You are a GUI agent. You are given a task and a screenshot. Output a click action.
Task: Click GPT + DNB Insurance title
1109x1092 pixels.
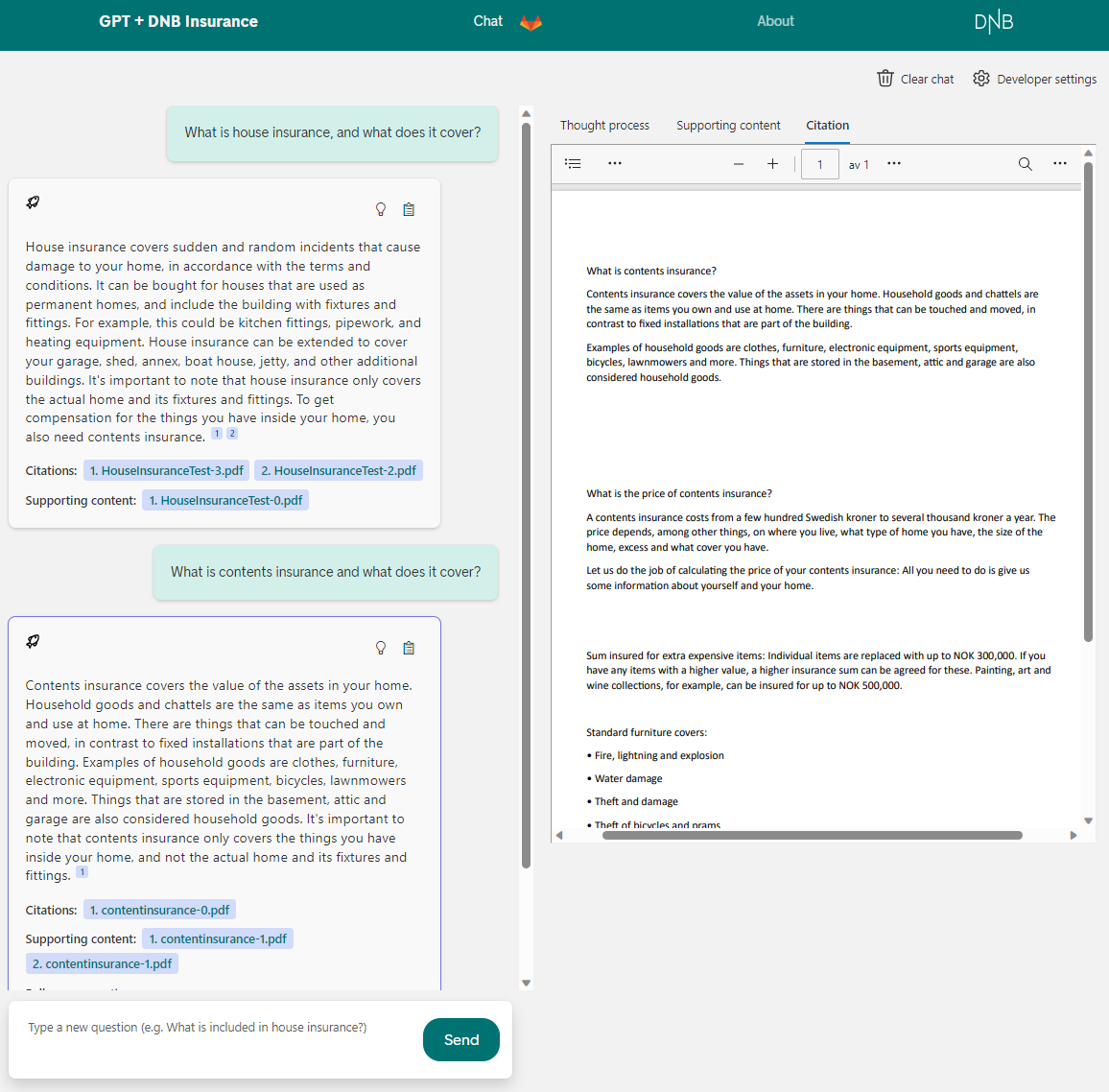(x=178, y=21)
